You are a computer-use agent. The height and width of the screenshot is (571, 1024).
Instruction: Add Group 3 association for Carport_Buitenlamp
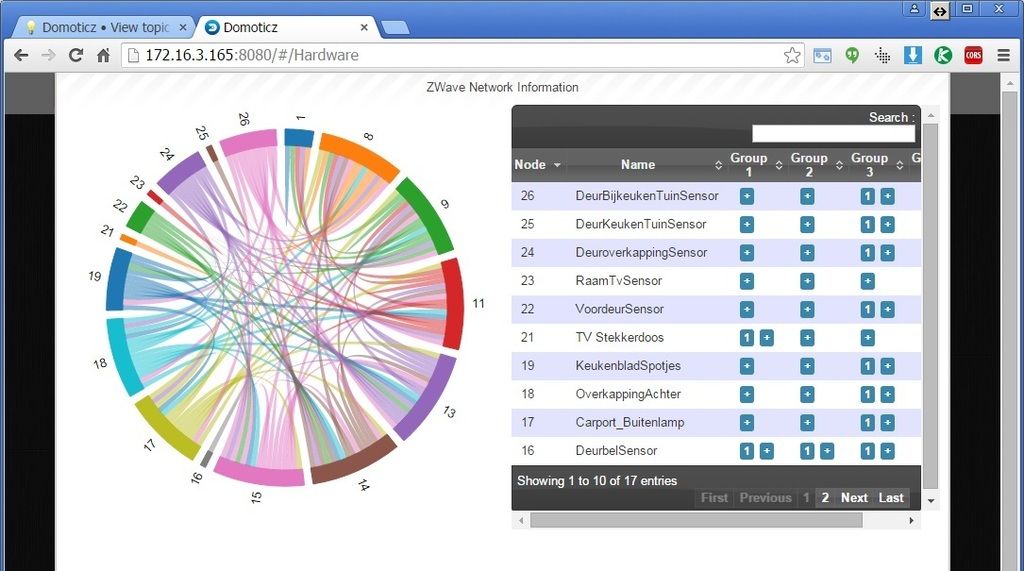(x=887, y=423)
